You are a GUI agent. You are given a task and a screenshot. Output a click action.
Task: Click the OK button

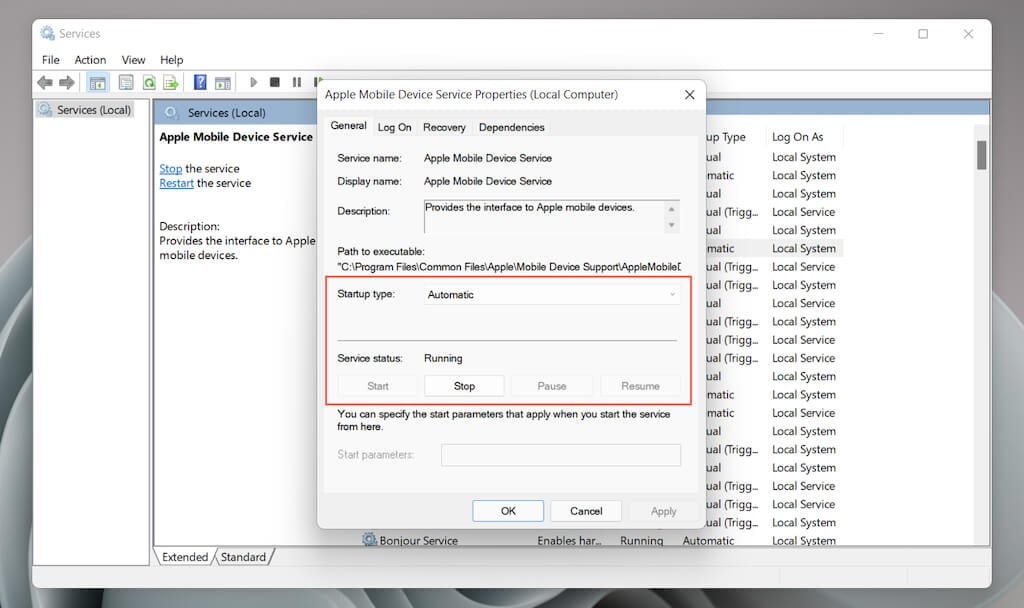(508, 511)
